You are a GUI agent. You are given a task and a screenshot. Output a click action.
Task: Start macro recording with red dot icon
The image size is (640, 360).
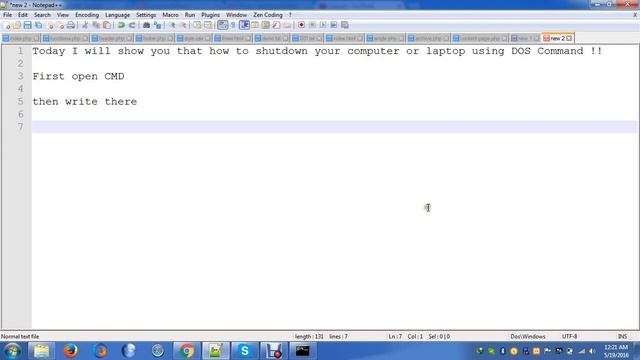[x=301, y=25]
